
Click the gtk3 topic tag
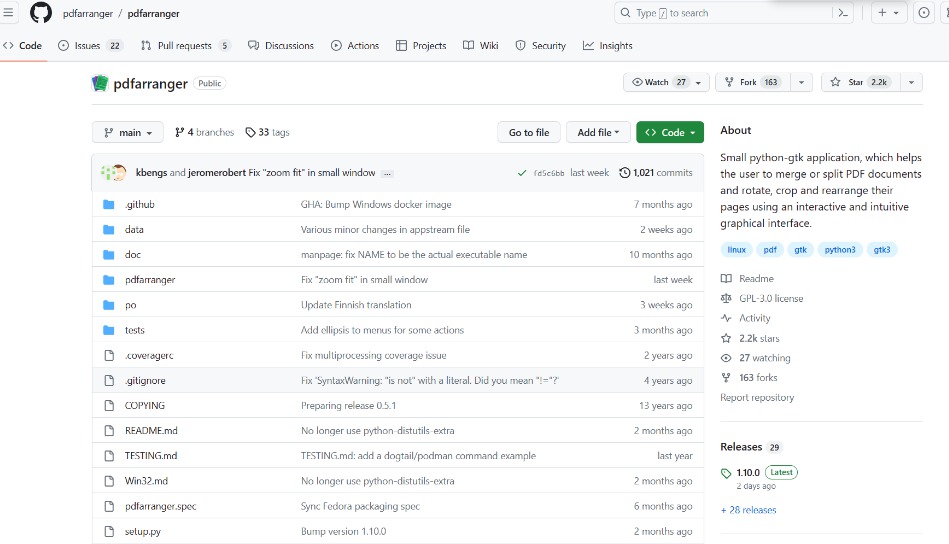pos(882,250)
